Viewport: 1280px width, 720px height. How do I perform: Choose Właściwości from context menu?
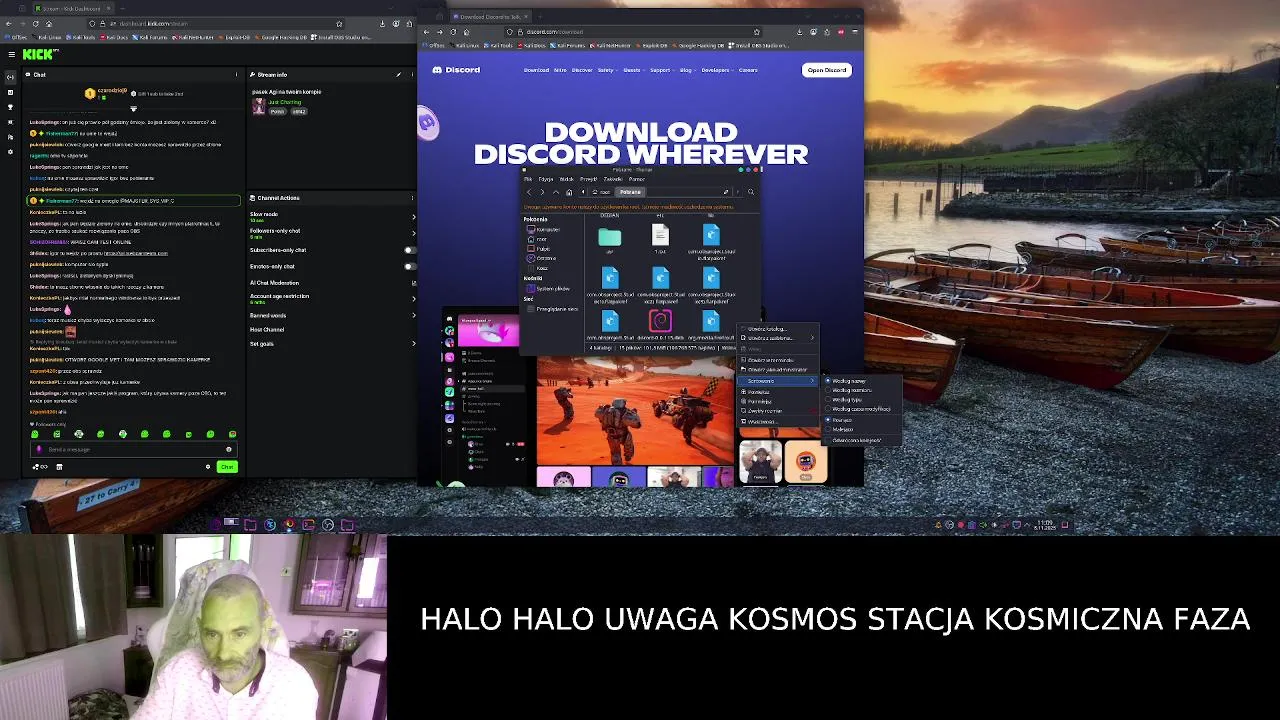point(778,422)
